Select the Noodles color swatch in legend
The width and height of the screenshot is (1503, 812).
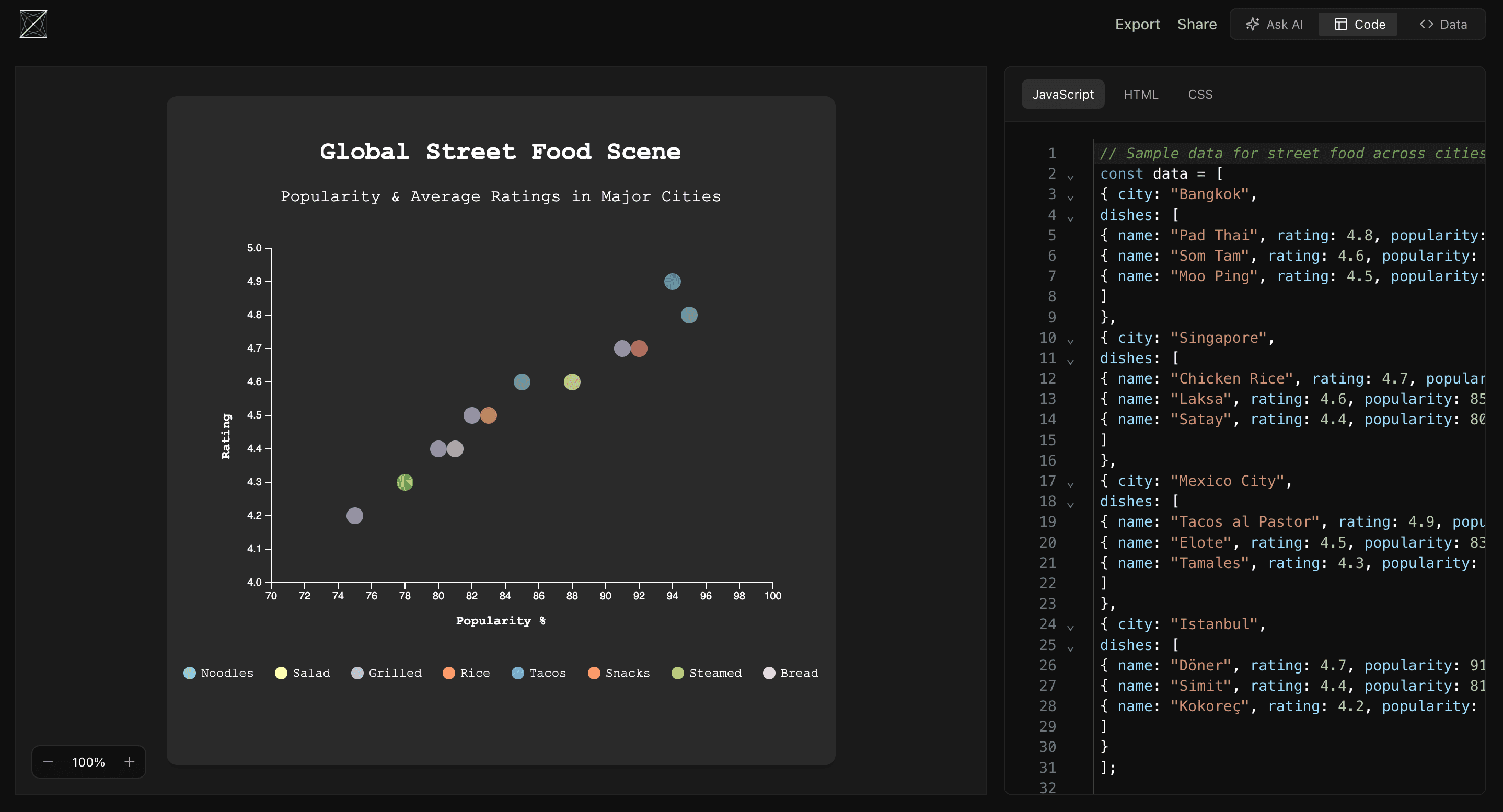tap(191, 672)
